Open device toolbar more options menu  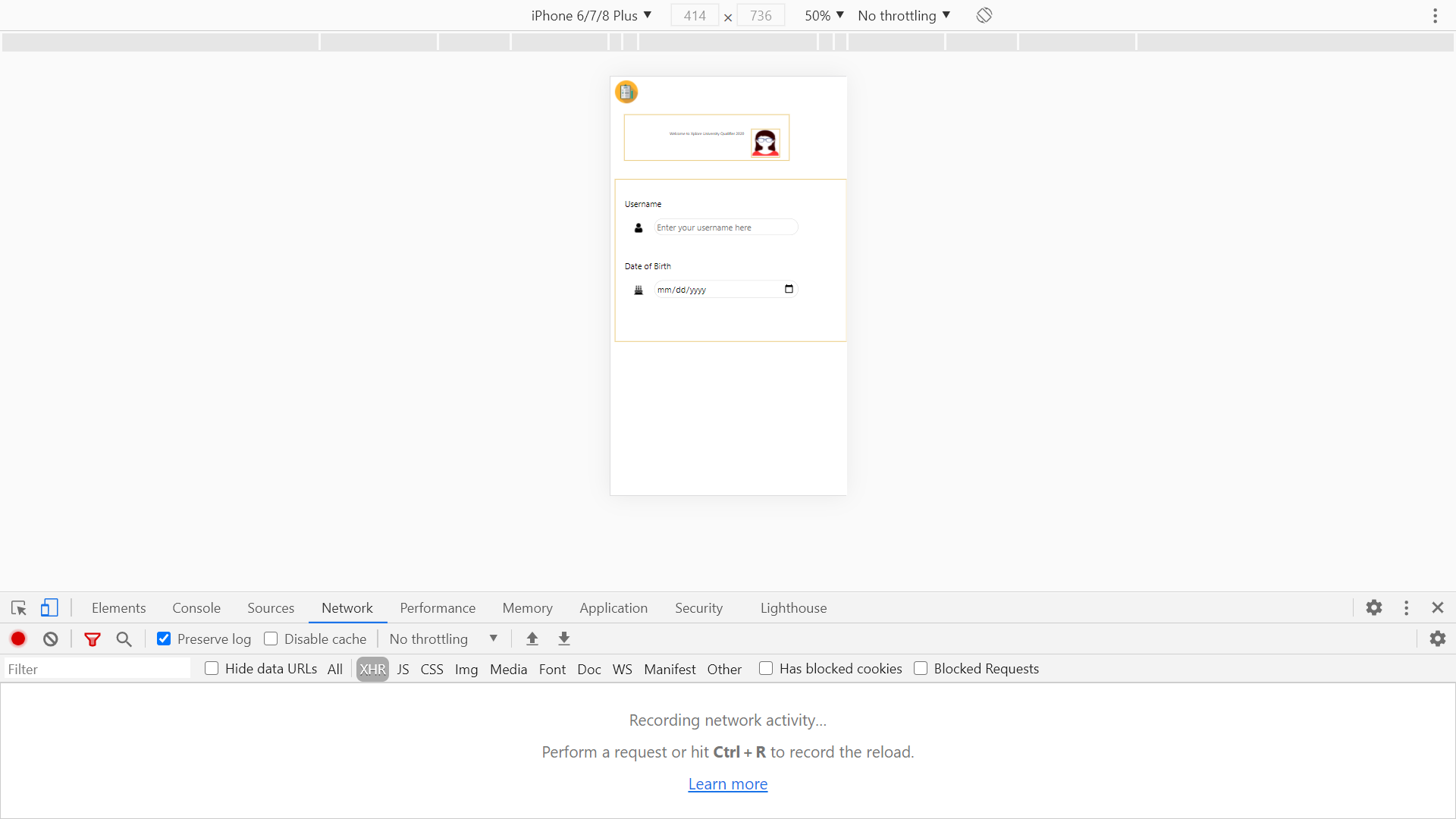[x=1436, y=16]
